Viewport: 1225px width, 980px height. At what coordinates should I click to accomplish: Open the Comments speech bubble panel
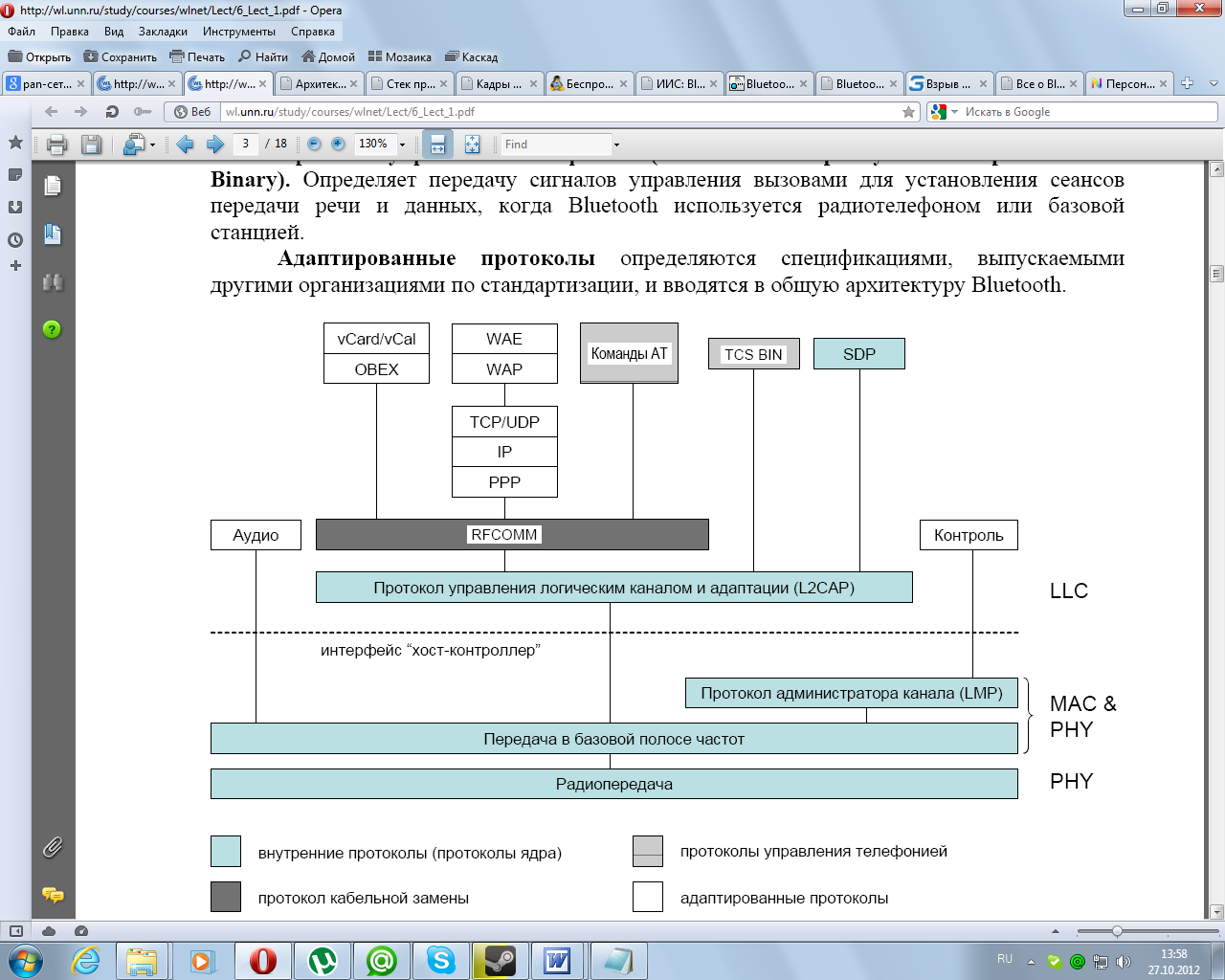tap(53, 895)
